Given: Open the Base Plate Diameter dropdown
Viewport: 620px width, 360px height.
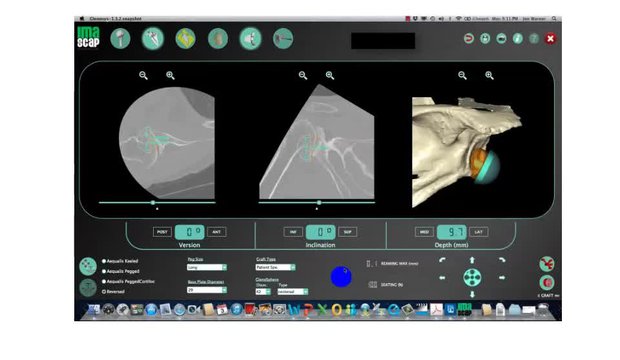Looking at the screenshot, I should click(207, 290).
